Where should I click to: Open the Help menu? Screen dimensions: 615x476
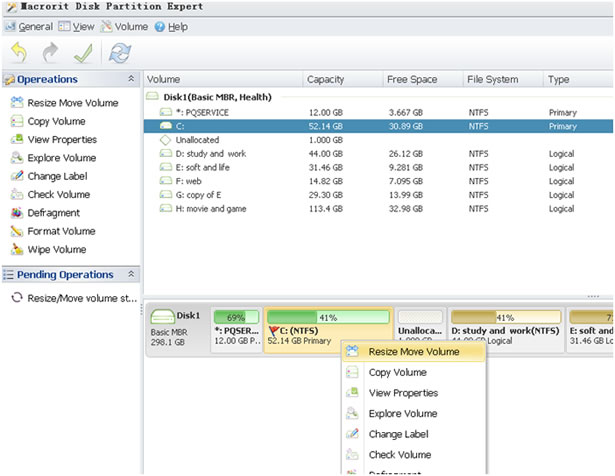[x=171, y=27]
